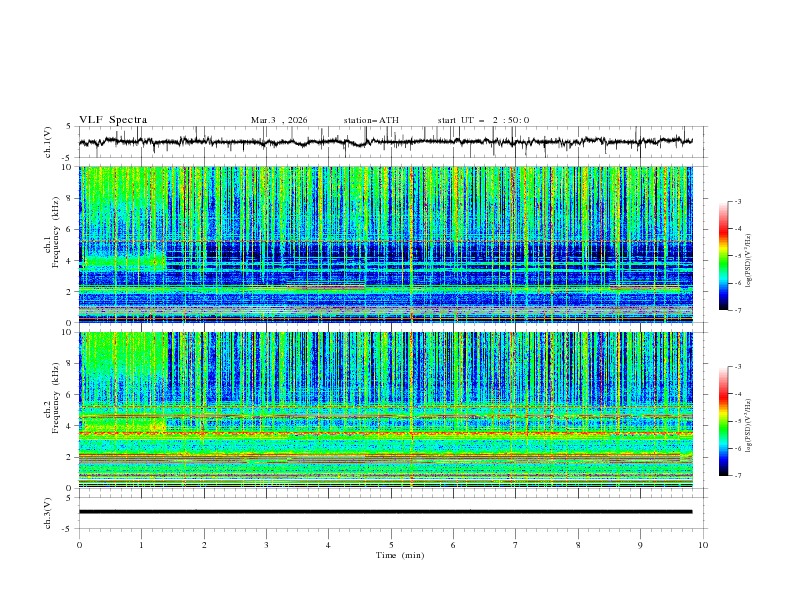The width and height of the screenshot is (792, 612).
Task: Click the '-5' tick on ch.2 colorbar
Action: tap(738, 421)
